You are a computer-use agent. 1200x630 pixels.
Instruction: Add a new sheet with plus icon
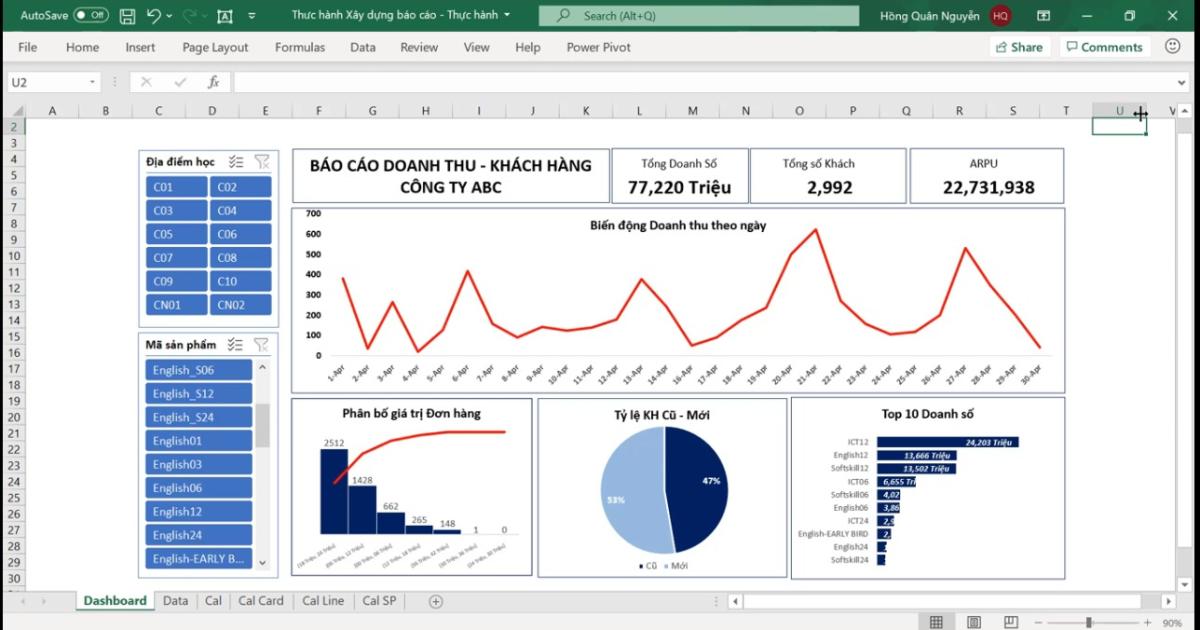[435, 601]
